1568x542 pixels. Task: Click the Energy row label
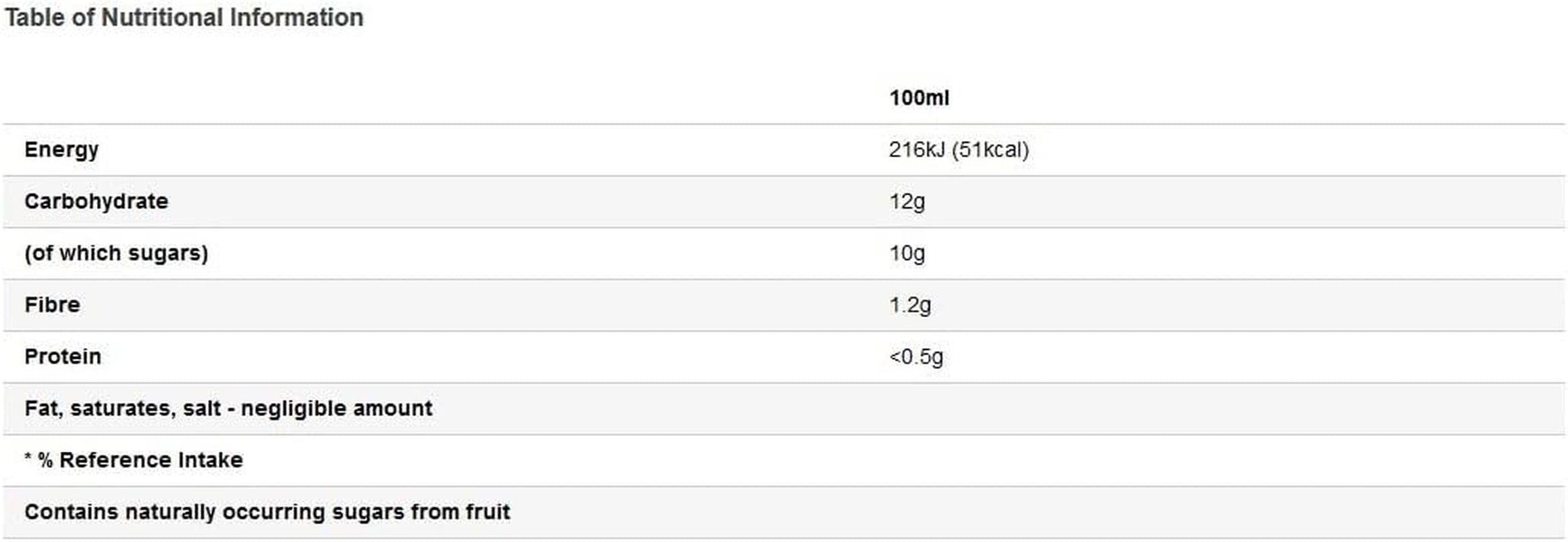coord(62,150)
